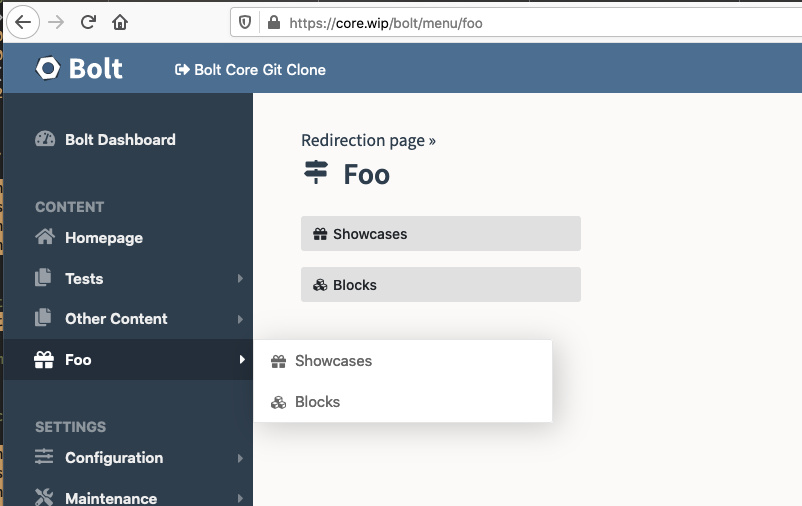Click the browser back arrow button
The height and width of the screenshot is (506, 802).
(23, 22)
